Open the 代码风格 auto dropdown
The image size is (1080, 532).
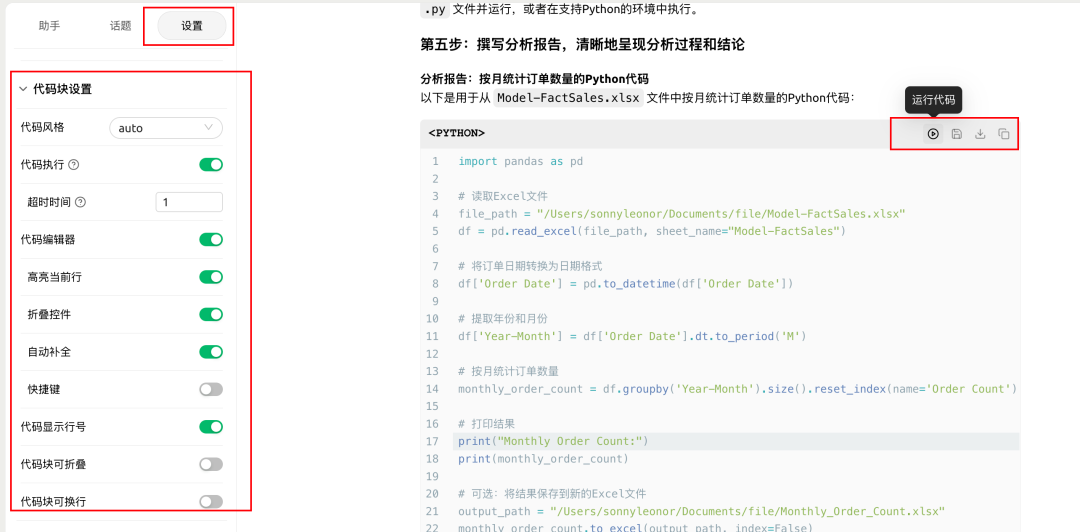coord(166,127)
